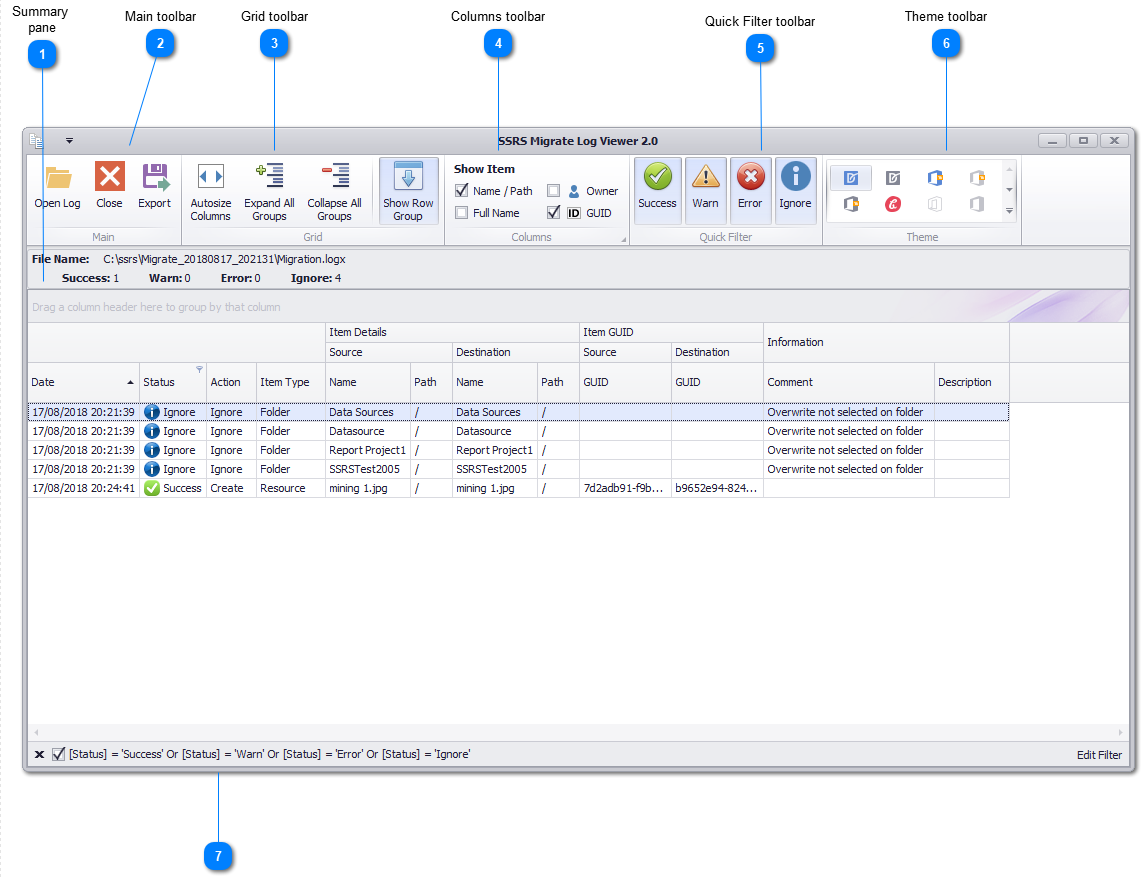Toggle the Warn quick filter
The image size is (1141, 877).
click(x=705, y=191)
